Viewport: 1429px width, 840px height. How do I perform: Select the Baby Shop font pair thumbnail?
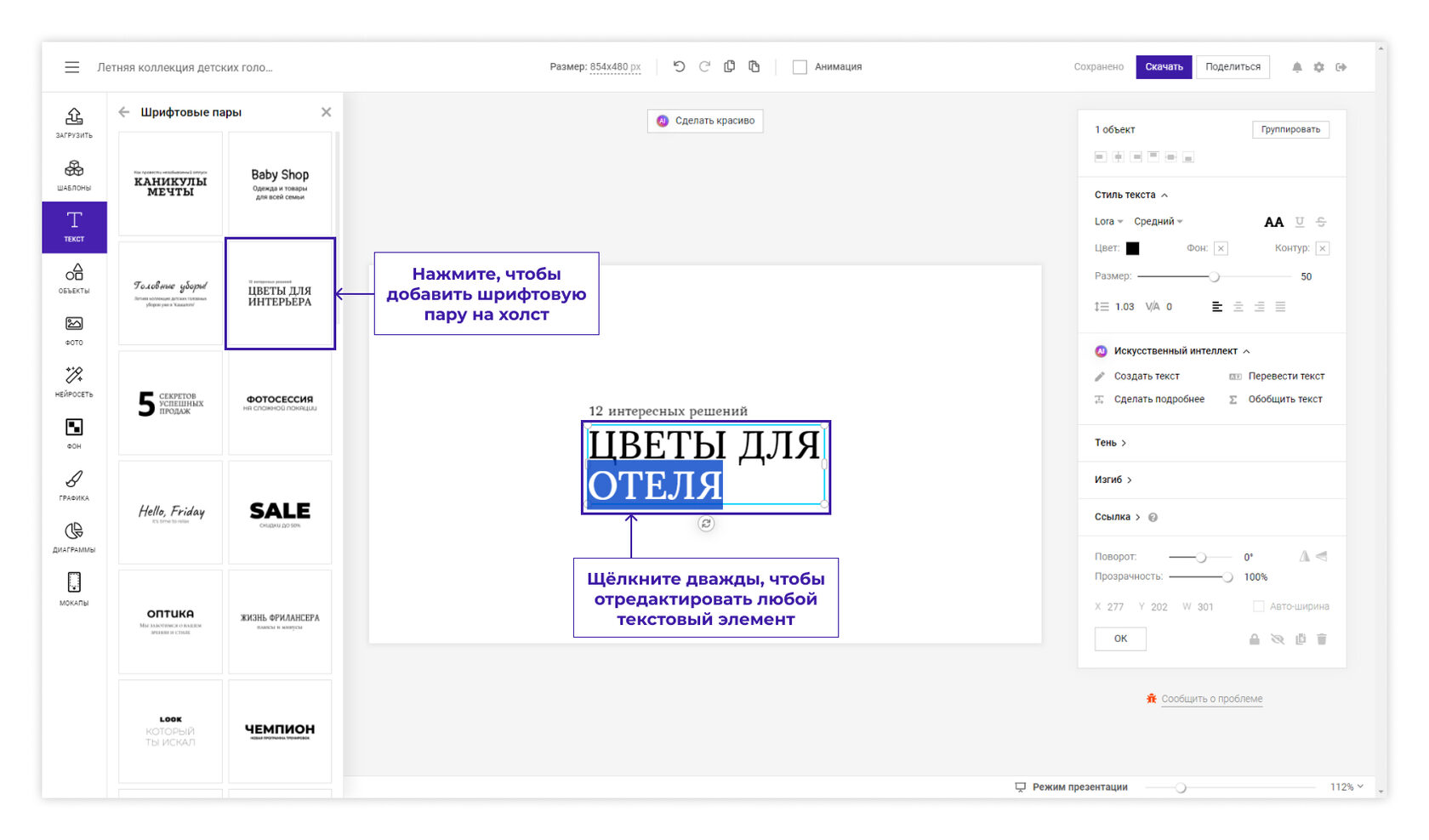(280, 184)
